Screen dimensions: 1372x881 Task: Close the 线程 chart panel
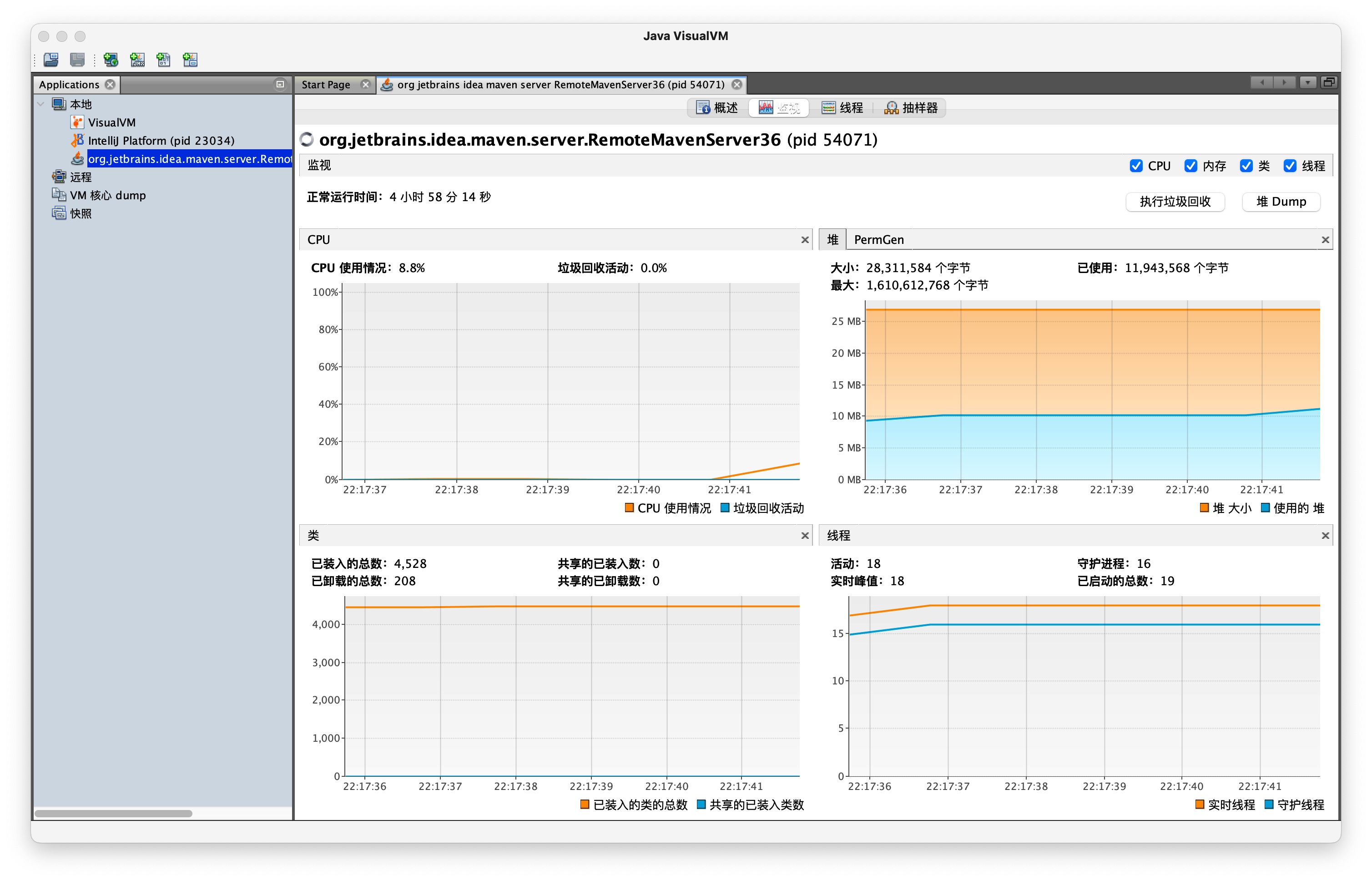(x=1325, y=536)
